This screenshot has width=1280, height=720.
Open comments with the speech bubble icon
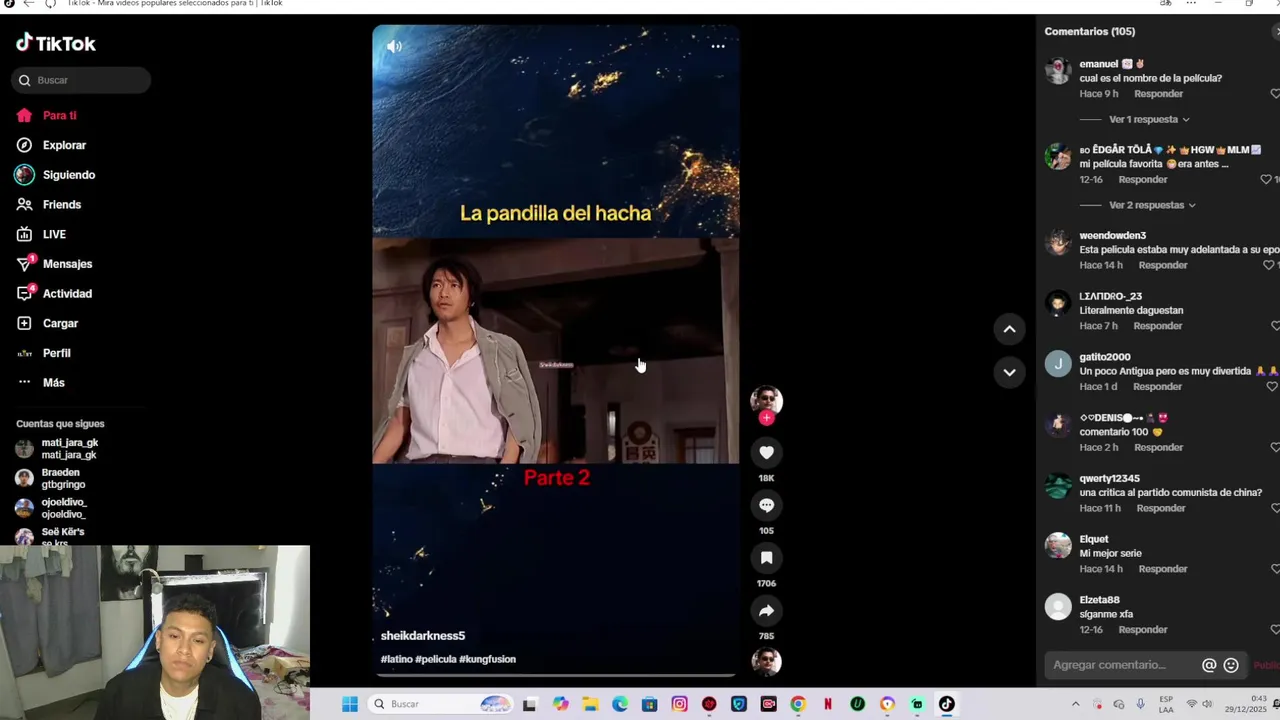tap(766, 505)
